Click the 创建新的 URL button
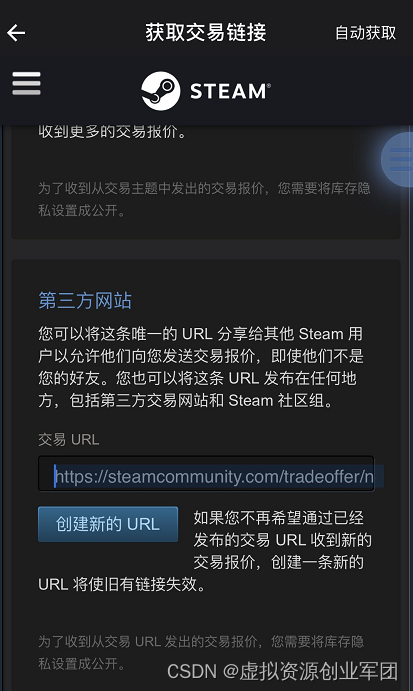 pos(108,524)
